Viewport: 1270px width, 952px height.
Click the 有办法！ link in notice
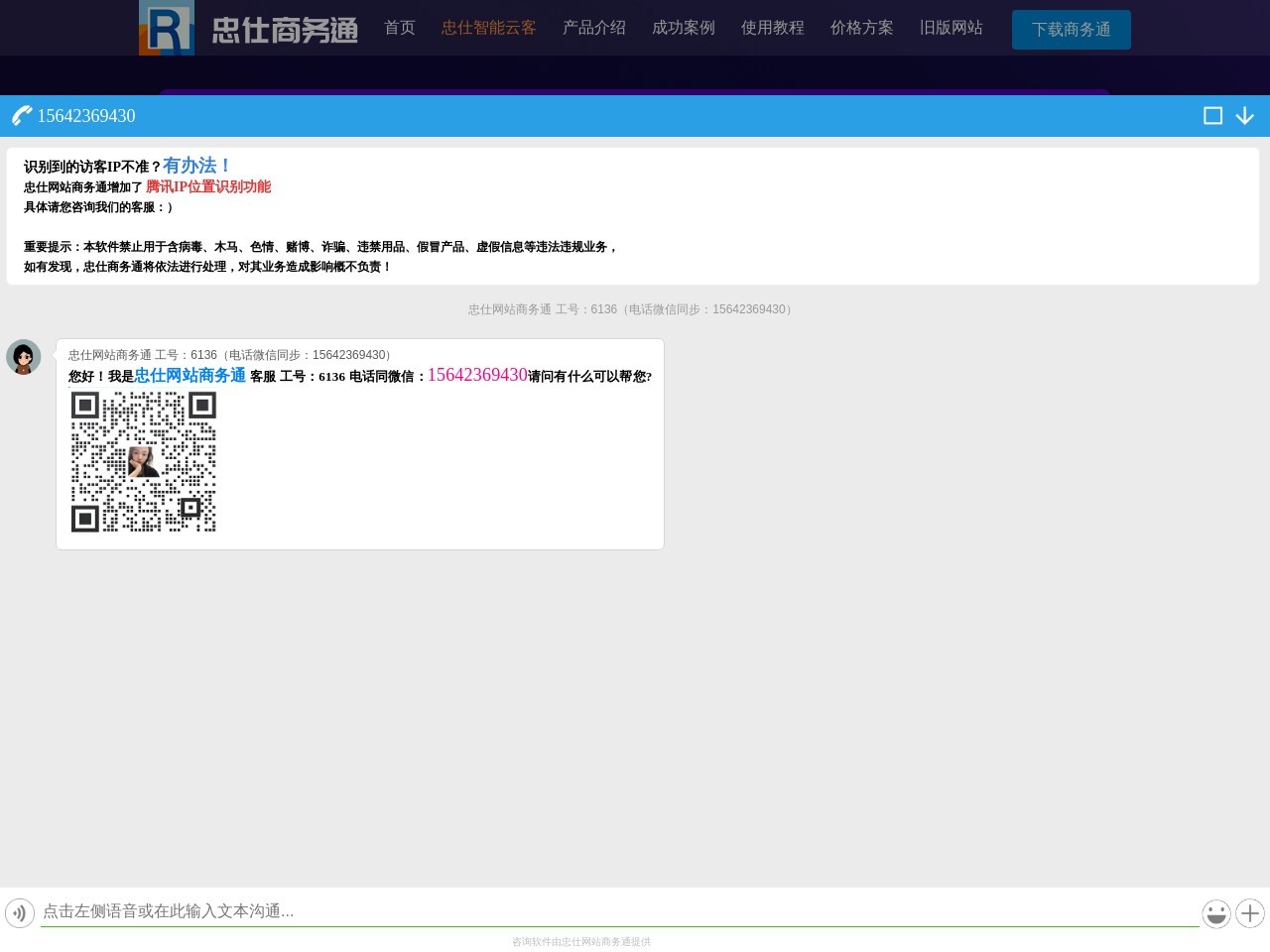(x=197, y=166)
